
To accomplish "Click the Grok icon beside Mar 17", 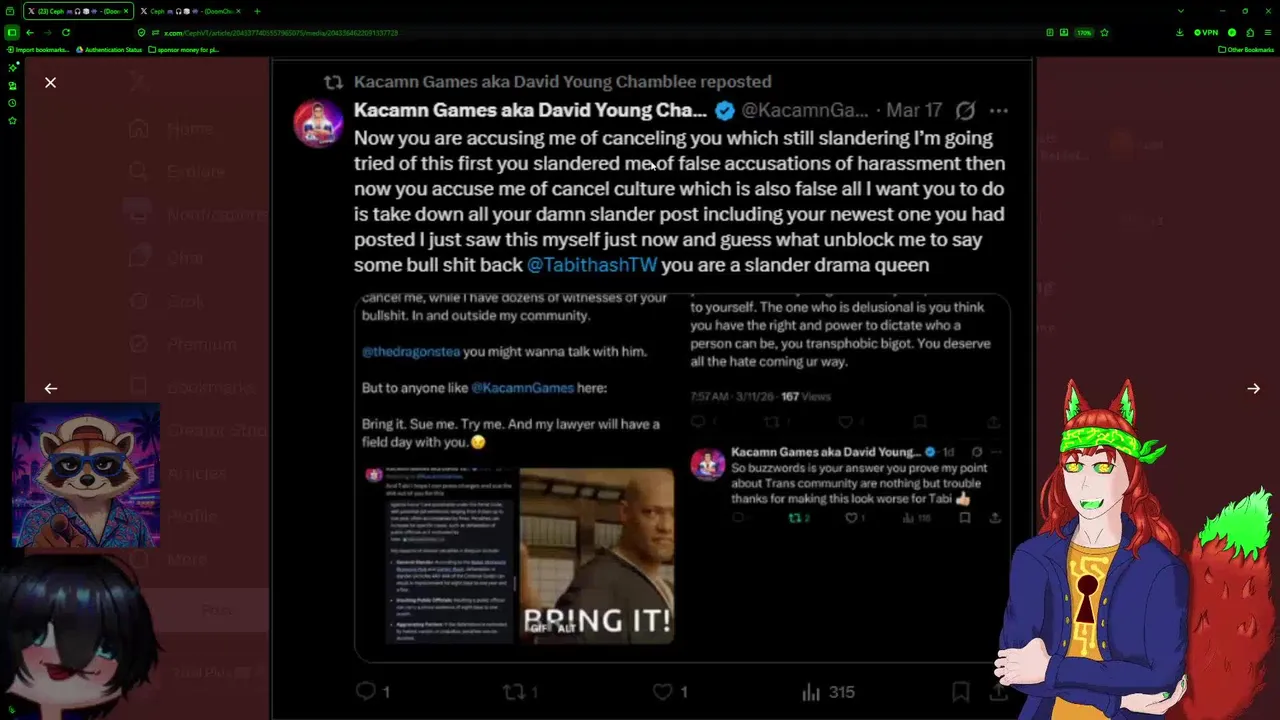I will [x=965, y=110].
